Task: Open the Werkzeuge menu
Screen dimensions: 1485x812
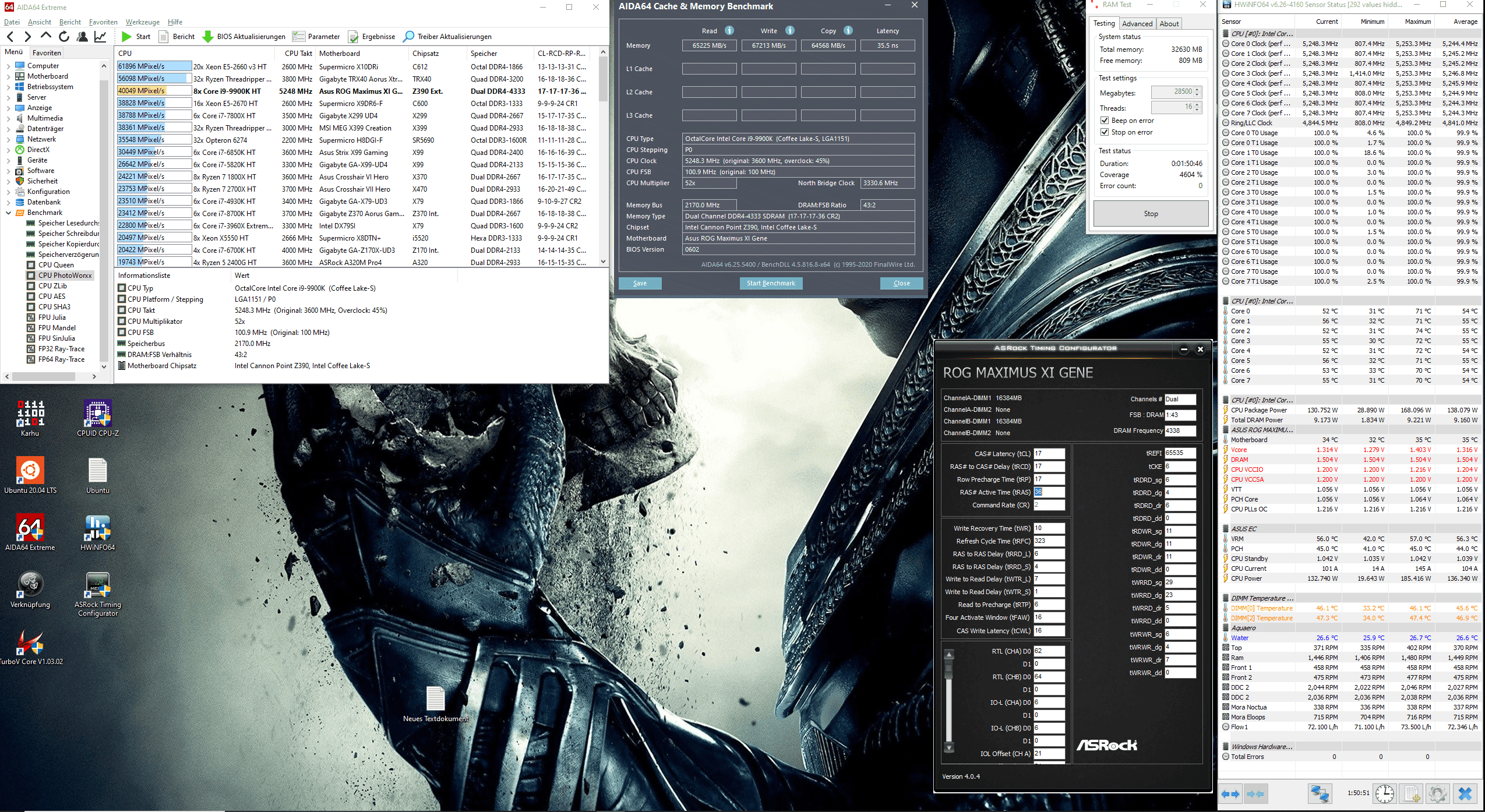Action: [x=142, y=22]
